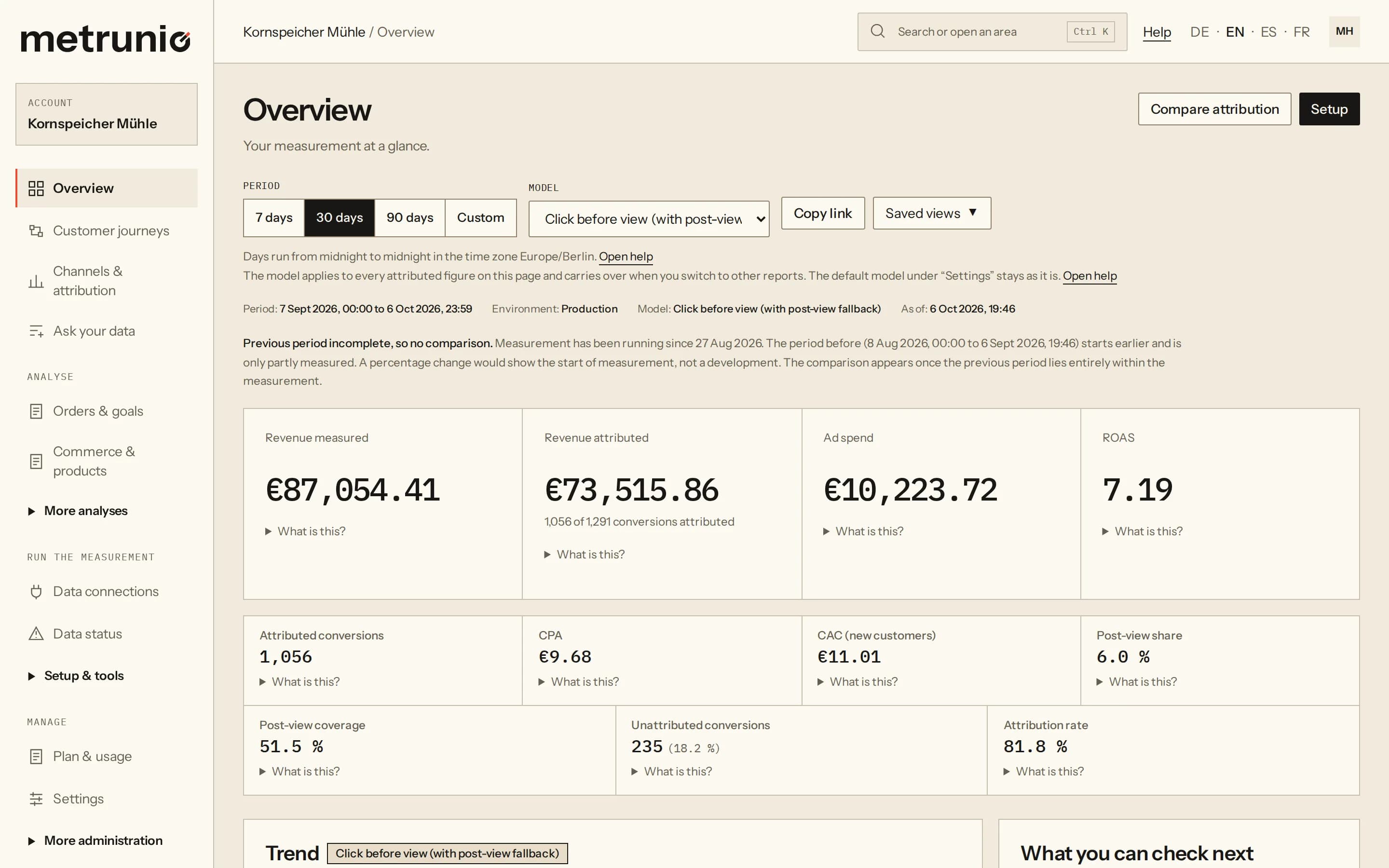Click the Plan & usage icon
Viewport: 1389px width, 868px height.
(x=36, y=757)
